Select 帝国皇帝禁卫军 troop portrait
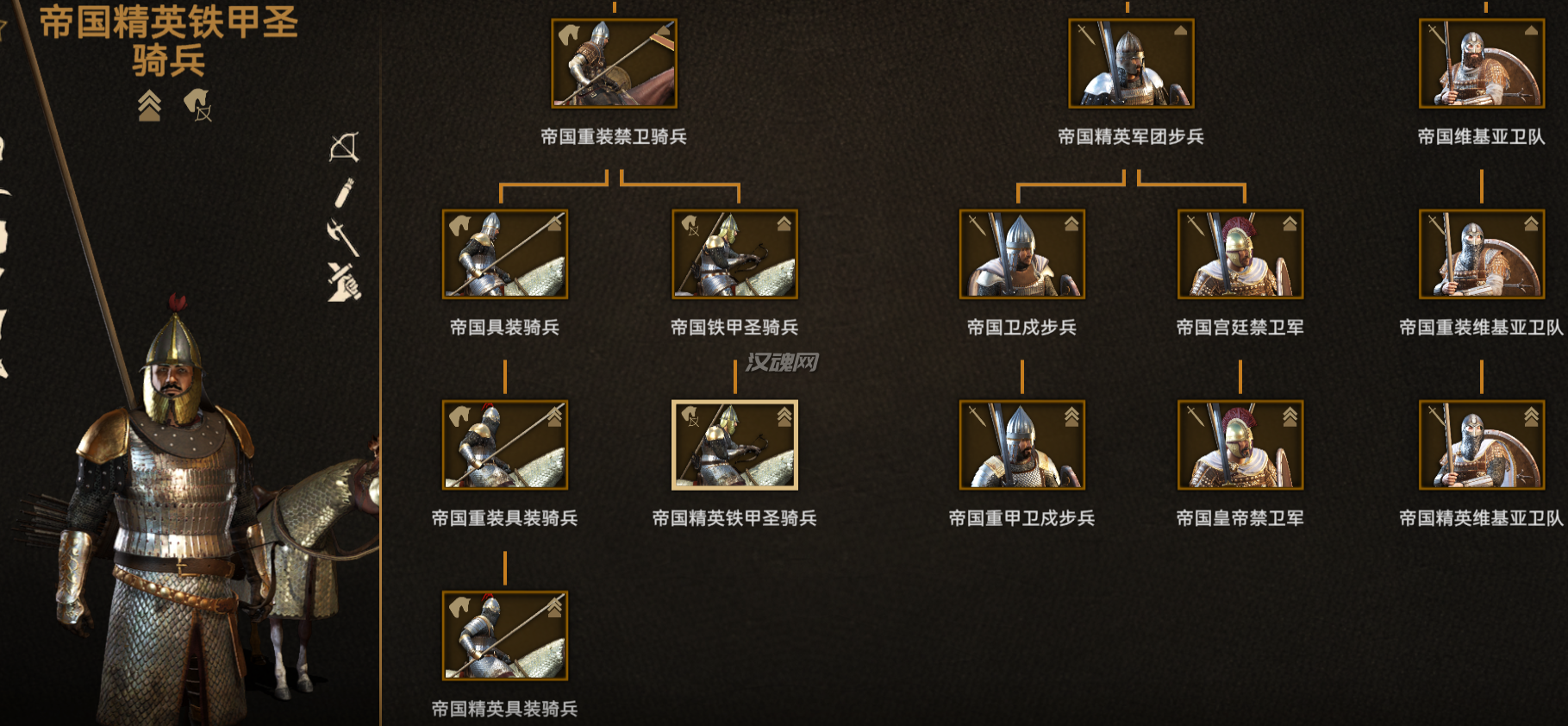The width and height of the screenshot is (1568, 726). pos(1240,445)
